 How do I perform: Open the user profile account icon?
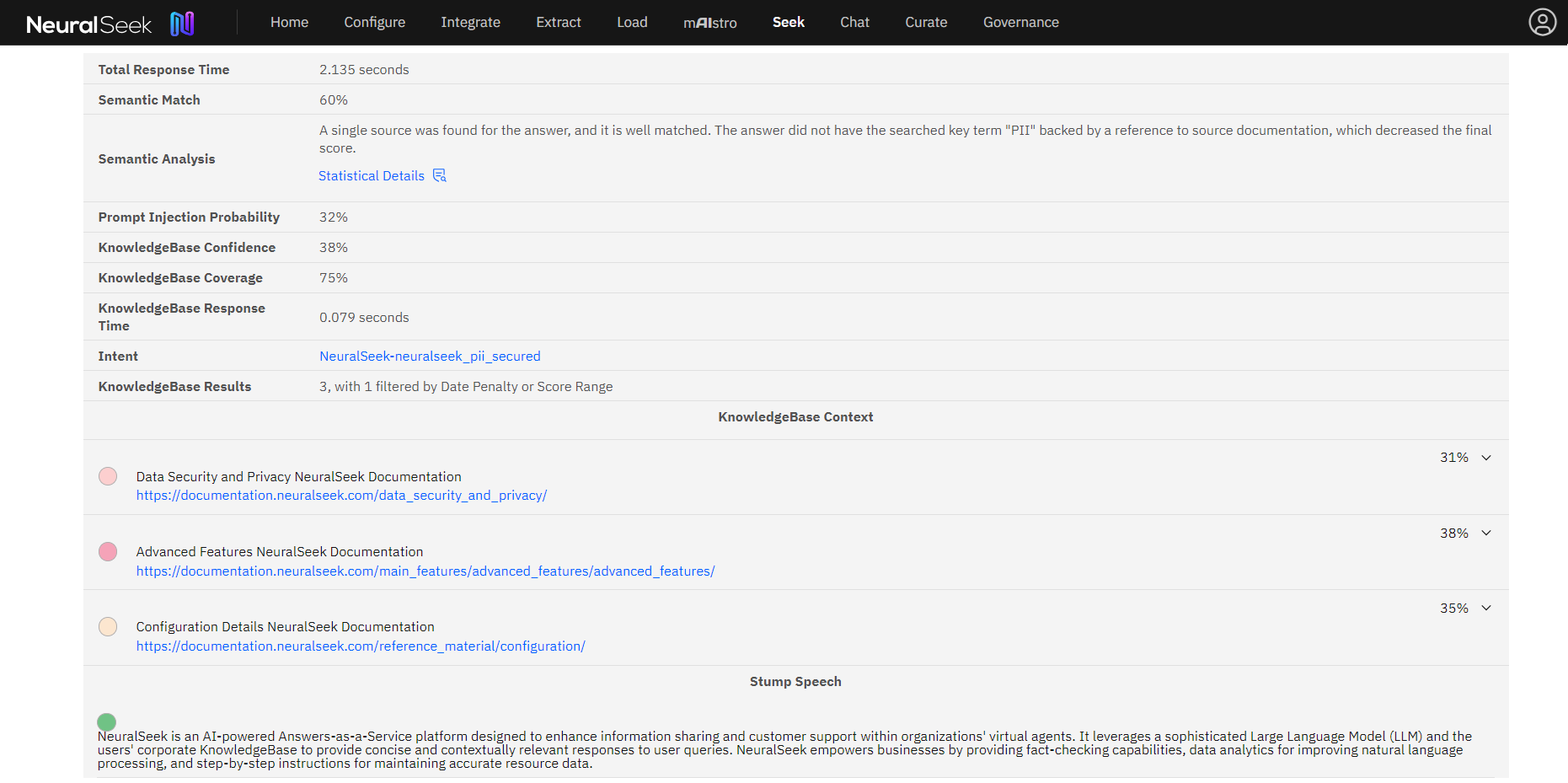(x=1542, y=22)
